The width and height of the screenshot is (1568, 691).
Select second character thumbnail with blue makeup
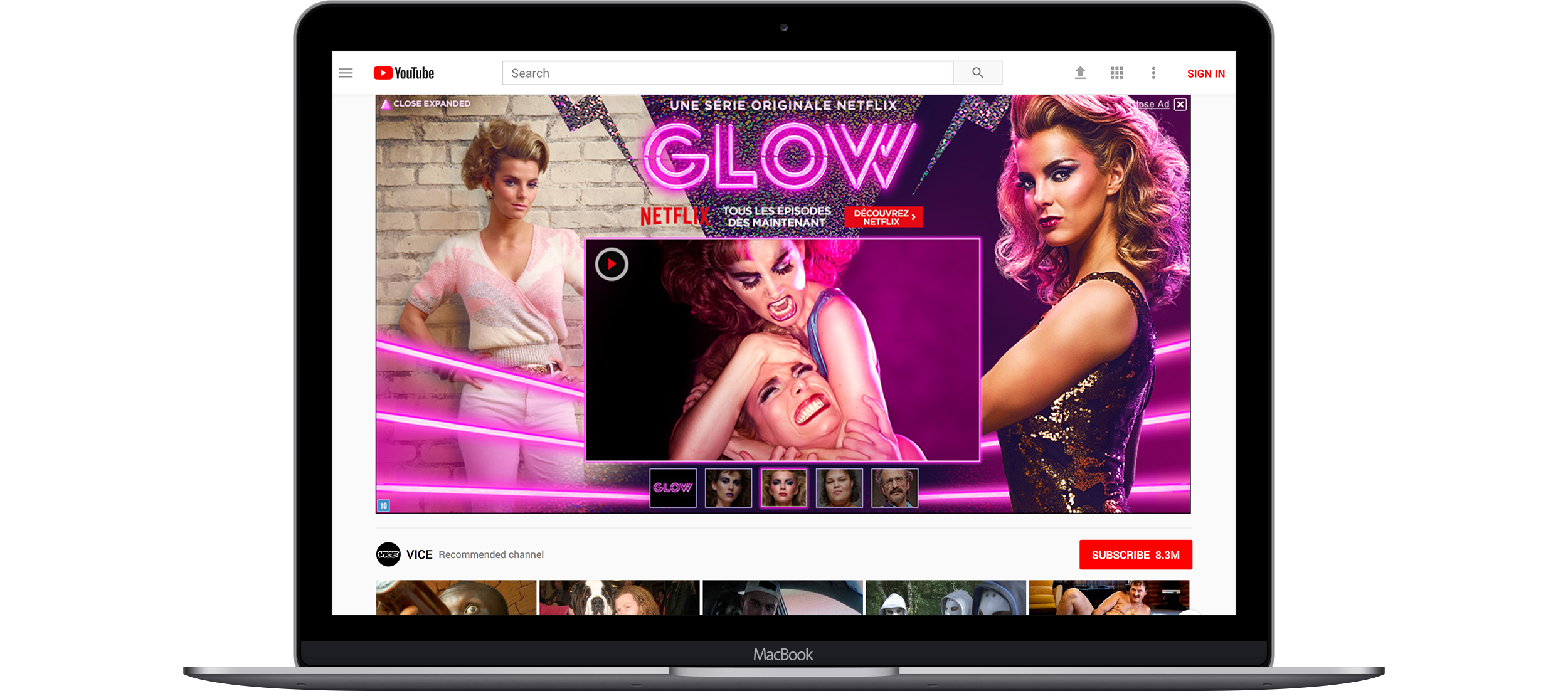tap(728, 488)
